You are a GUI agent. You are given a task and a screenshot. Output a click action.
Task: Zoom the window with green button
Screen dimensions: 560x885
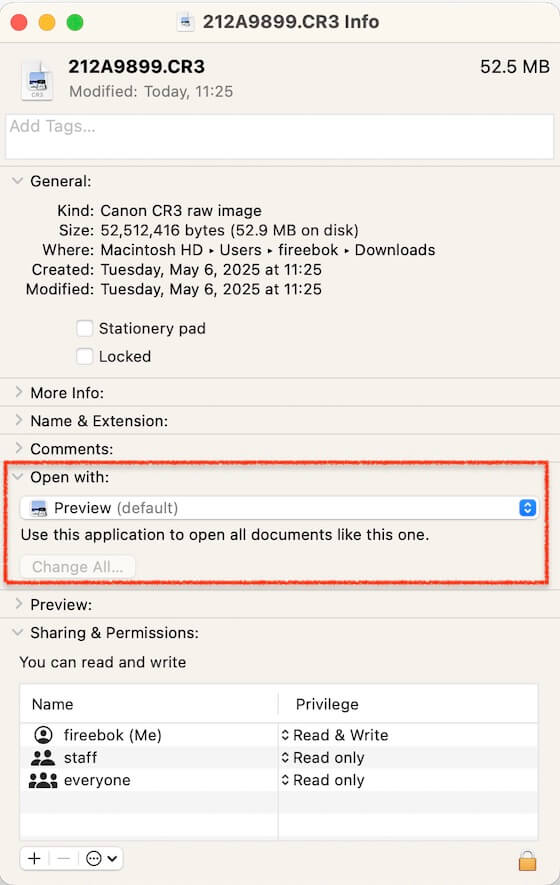click(75, 23)
